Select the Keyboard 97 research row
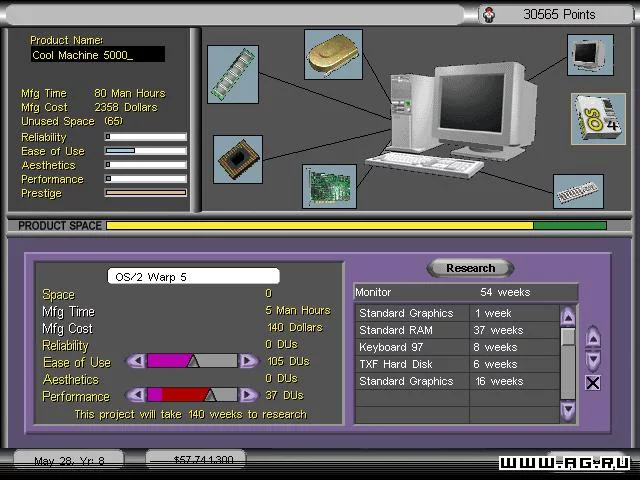 click(457, 347)
